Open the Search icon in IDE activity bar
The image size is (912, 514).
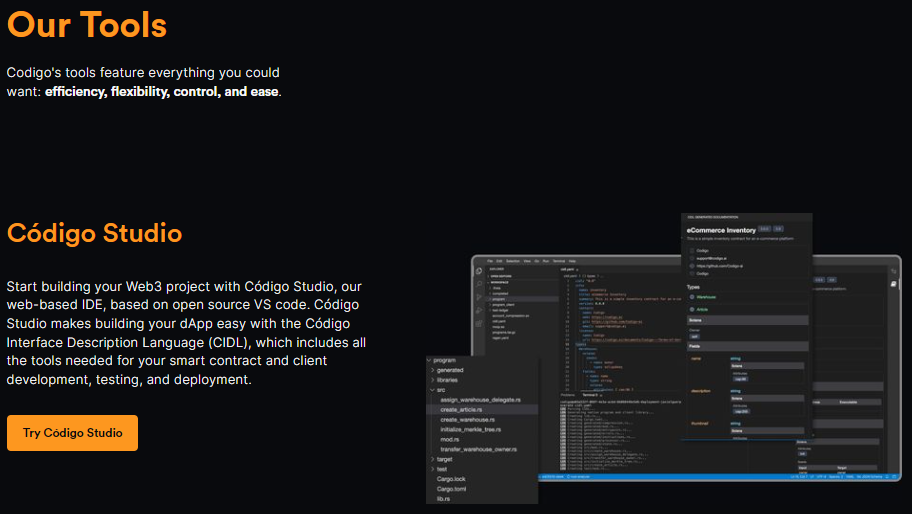point(479,284)
